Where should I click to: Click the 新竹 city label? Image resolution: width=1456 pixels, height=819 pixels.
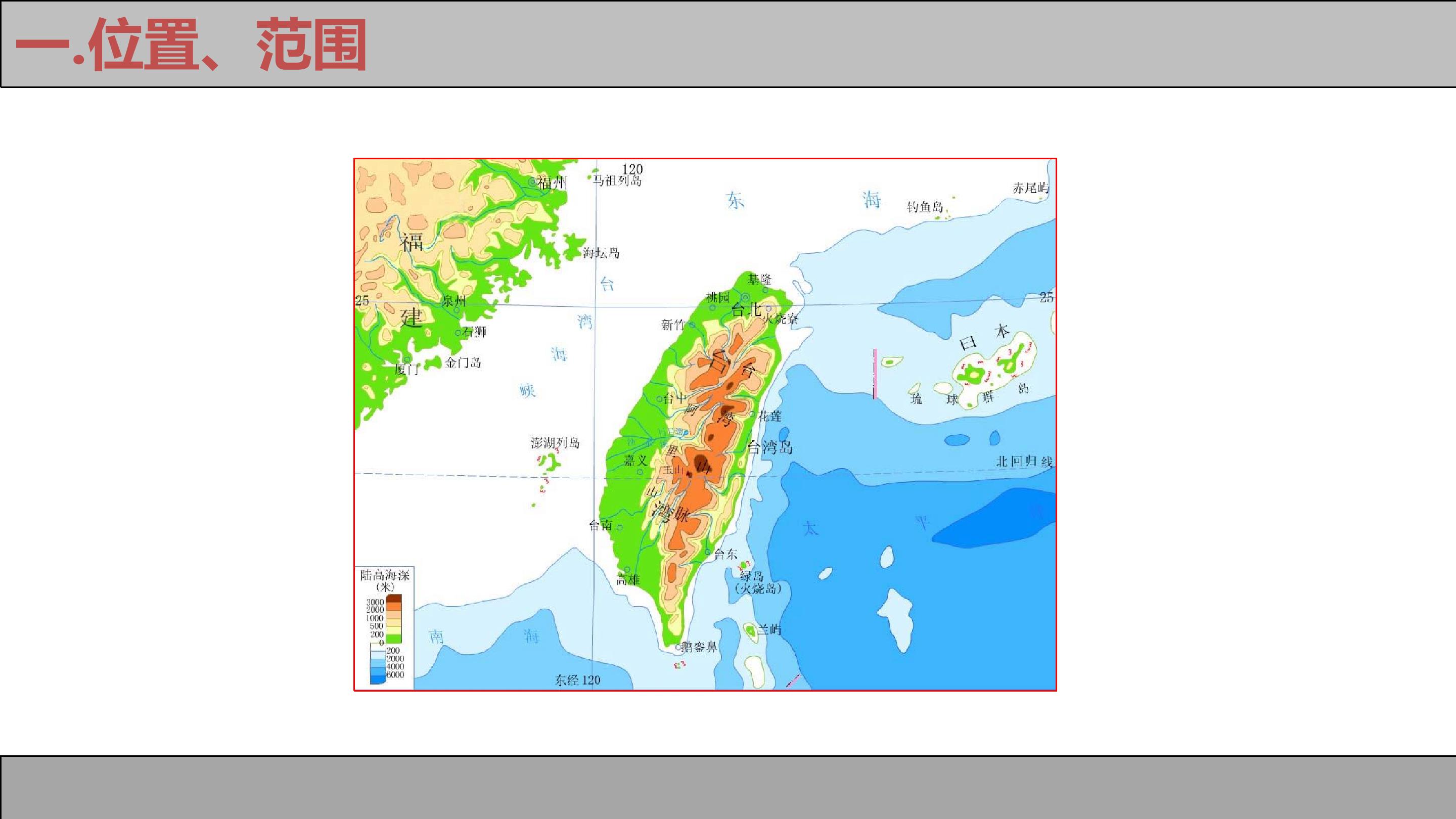coord(673,325)
